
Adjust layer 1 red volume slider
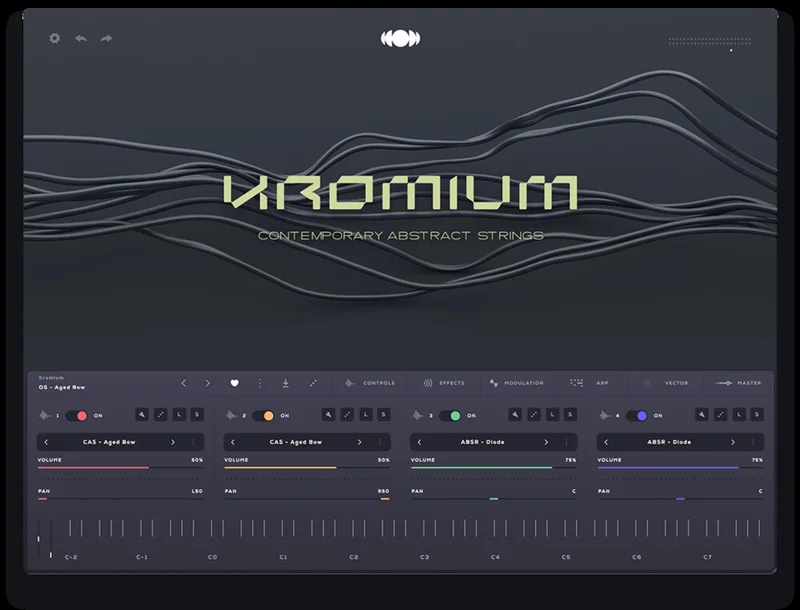point(120,467)
